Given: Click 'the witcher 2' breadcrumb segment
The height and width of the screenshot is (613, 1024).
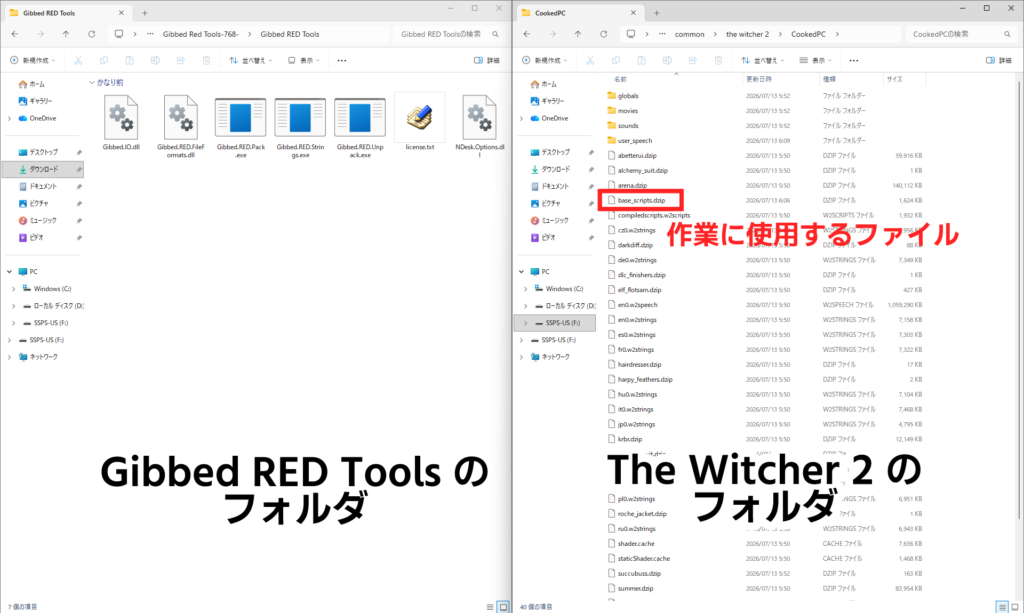Looking at the screenshot, I should [748, 34].
